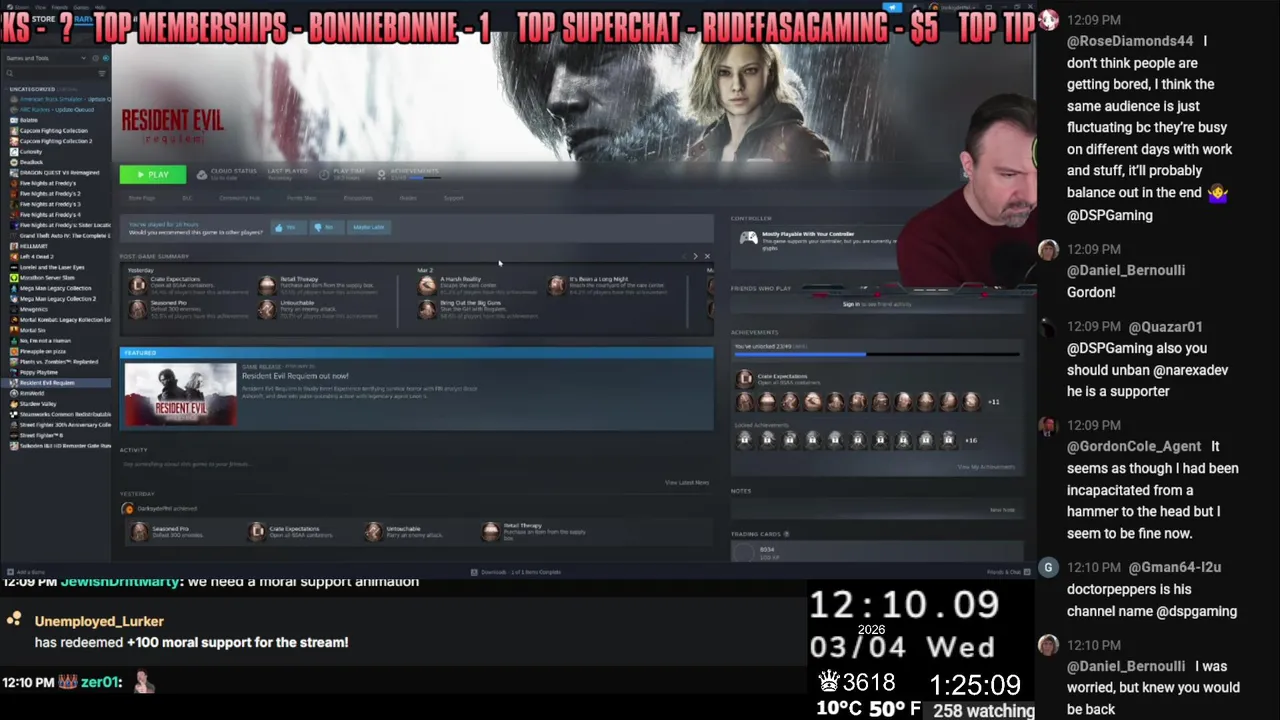The image size is (1280, 720).
Task: Click the Trading Cards help question mark
Action: click(786, 534)
